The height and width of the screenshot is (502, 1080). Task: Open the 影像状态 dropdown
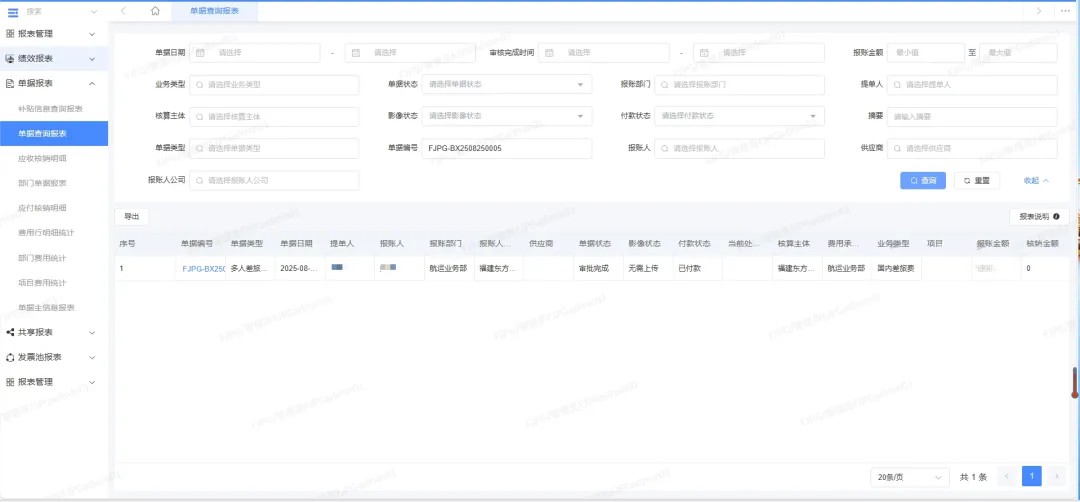pyautogui.click(x=506, y=116)
